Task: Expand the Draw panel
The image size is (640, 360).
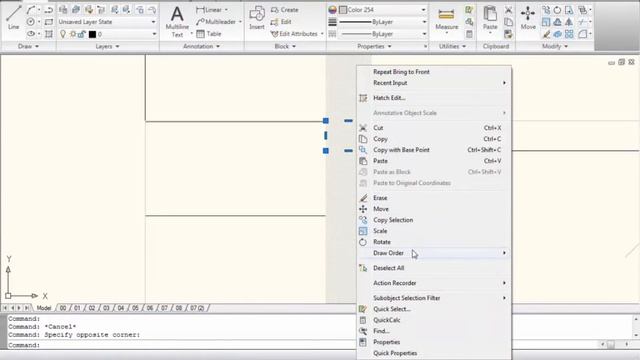Action: click(x=28, y=46)
